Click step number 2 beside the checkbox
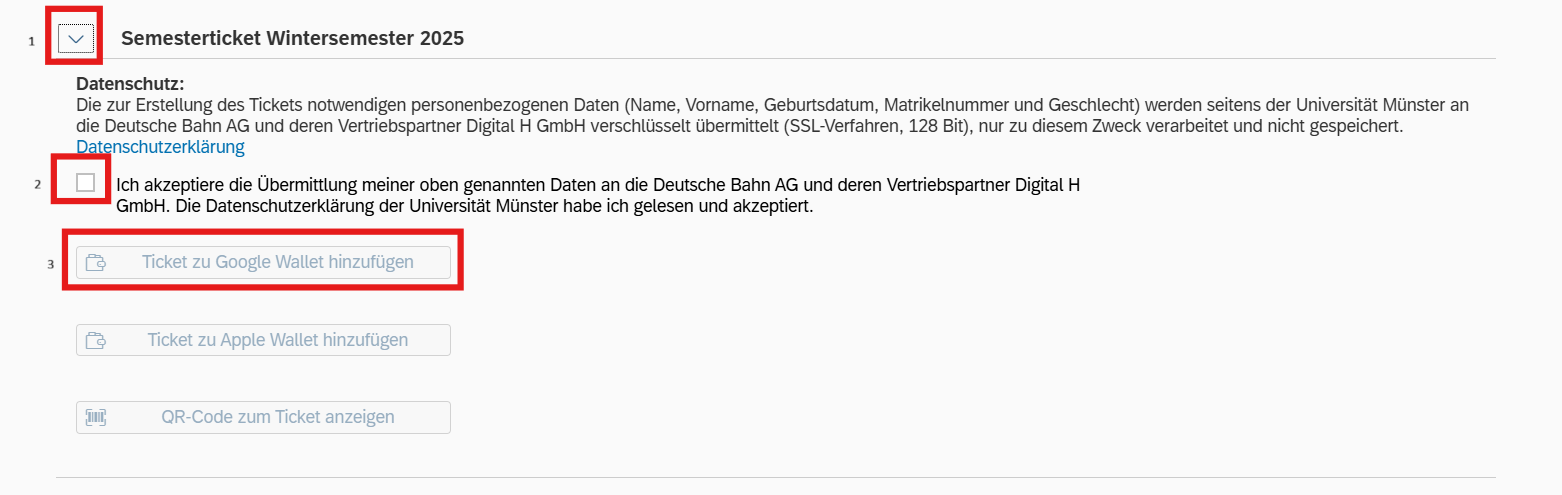Screen dimensions: 1562x495 (x=37, y=185)
